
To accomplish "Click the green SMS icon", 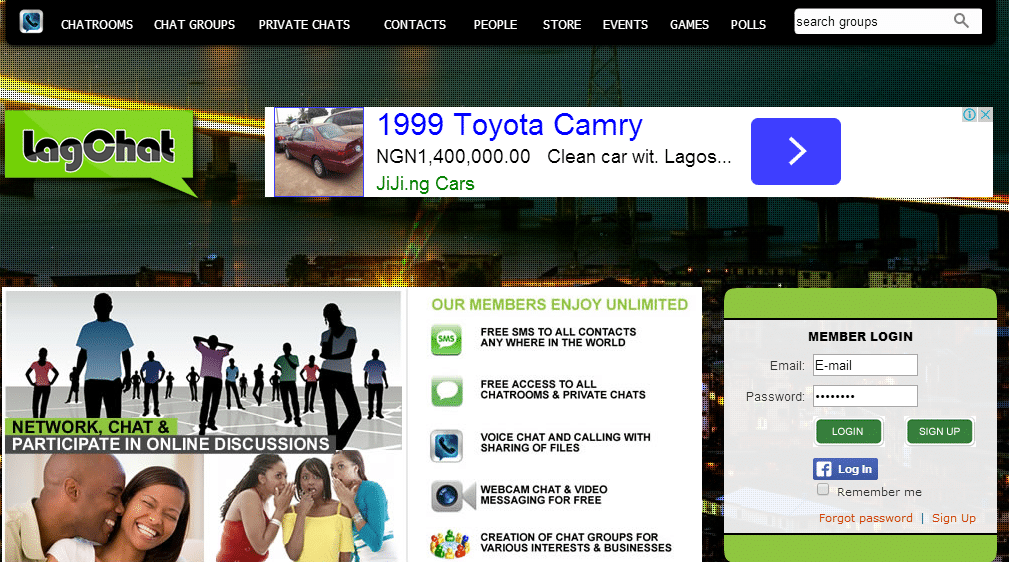I will coord(446,340).
